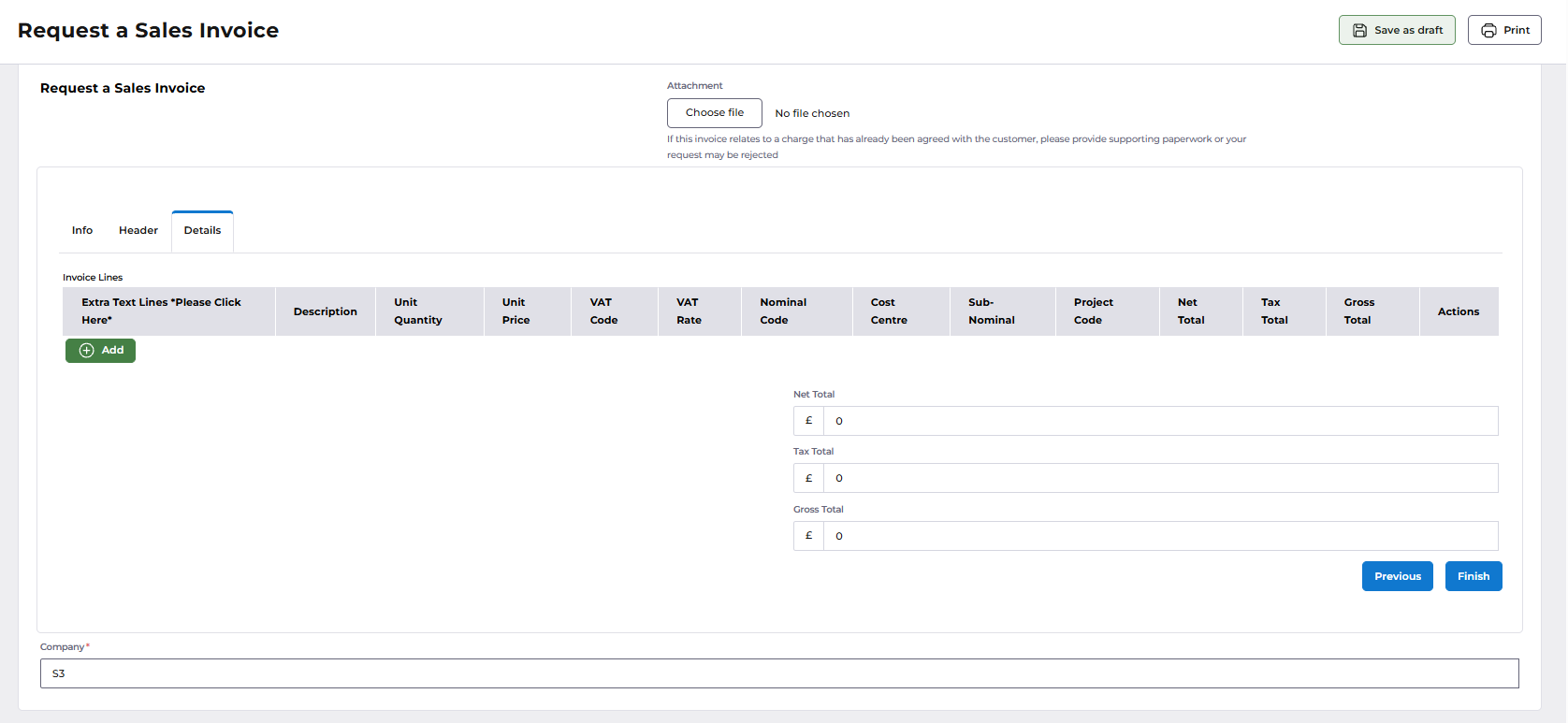Save the invoice as draft
Viewport: 1568px width, 723px height.
pyautogui.click(x=1397, y=30)
